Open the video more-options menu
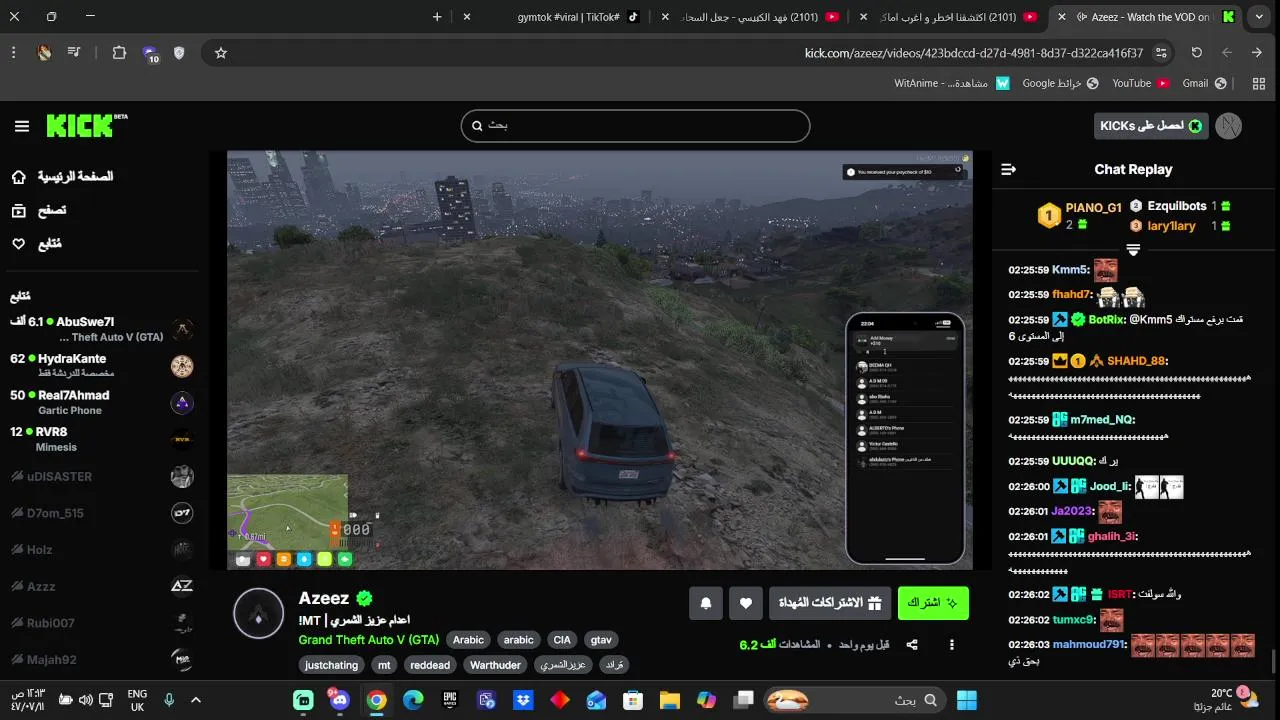 952,645
